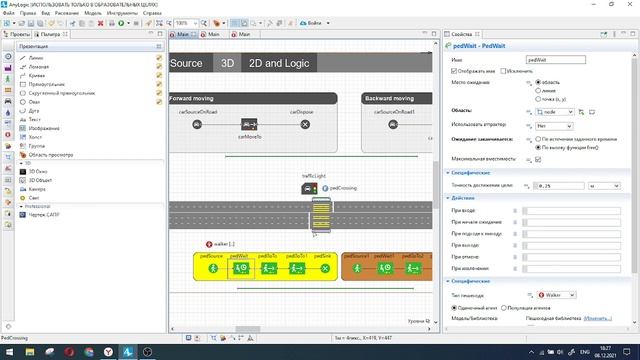Click the При входе action field
The image size is (640, 360).
[x=571, y=211]
